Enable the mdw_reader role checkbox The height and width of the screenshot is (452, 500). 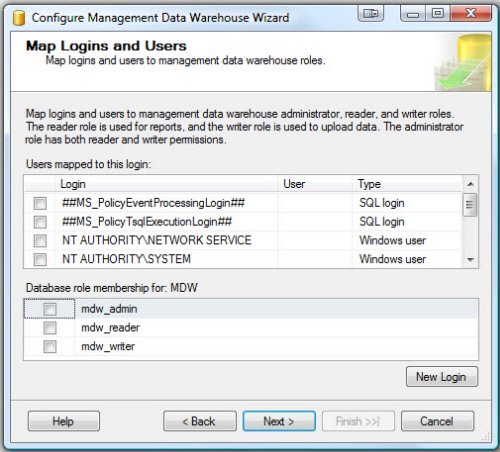click(x=50, y=328)
